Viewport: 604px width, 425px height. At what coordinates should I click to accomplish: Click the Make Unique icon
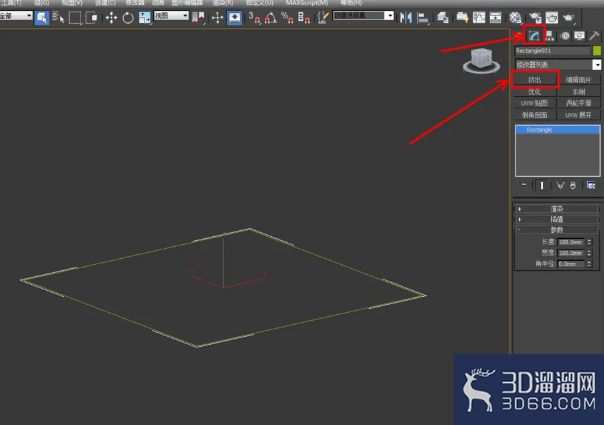click(x=560, y=185)
